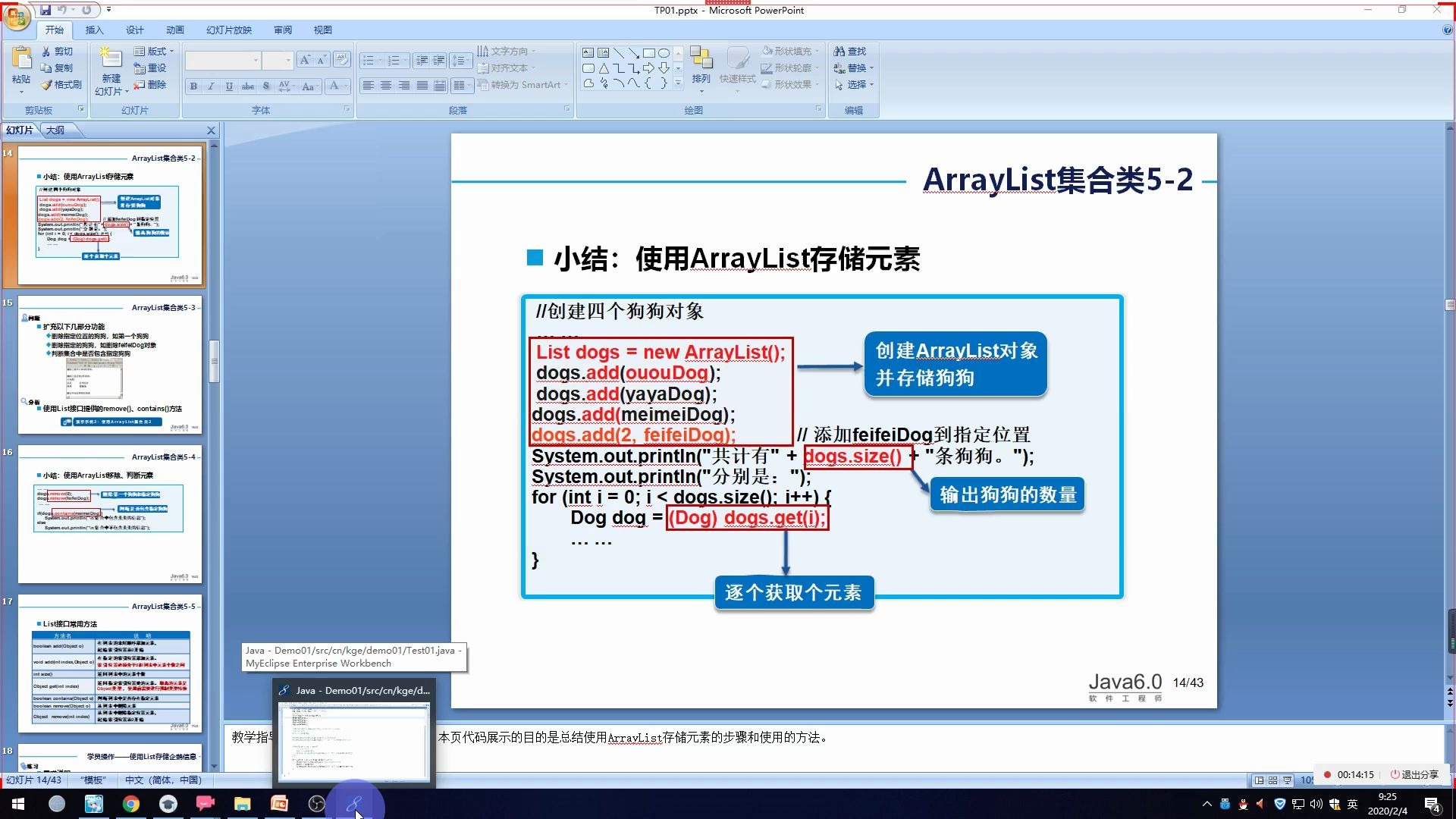Select slide 15 thumbnail ArrayList集合类5-3

(110, 365)
